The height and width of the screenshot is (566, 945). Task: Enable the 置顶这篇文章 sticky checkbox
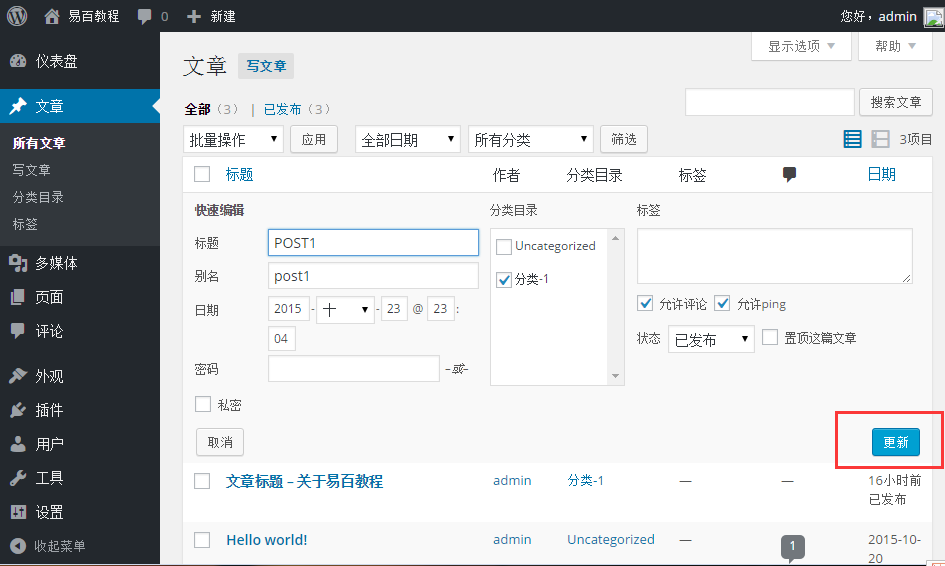pos(770,338)
